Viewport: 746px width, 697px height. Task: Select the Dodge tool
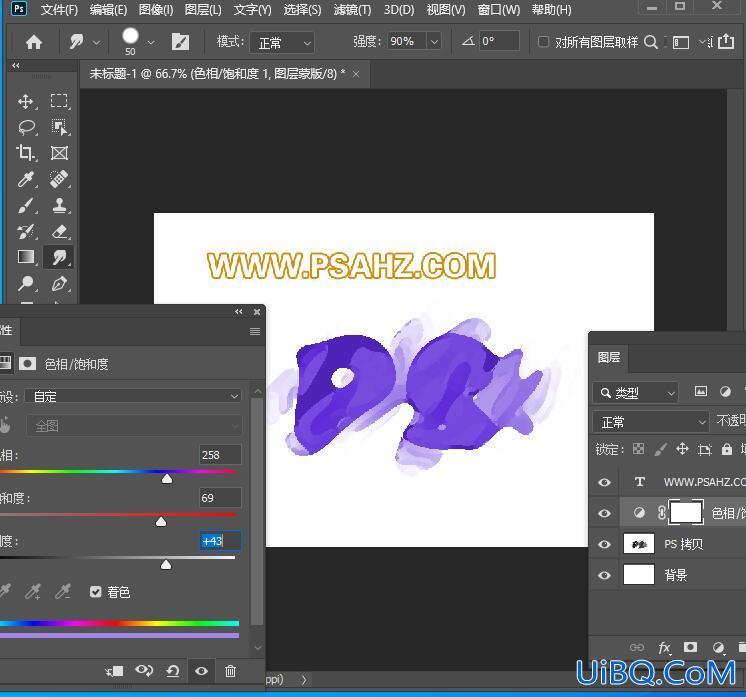coord(26,284)
